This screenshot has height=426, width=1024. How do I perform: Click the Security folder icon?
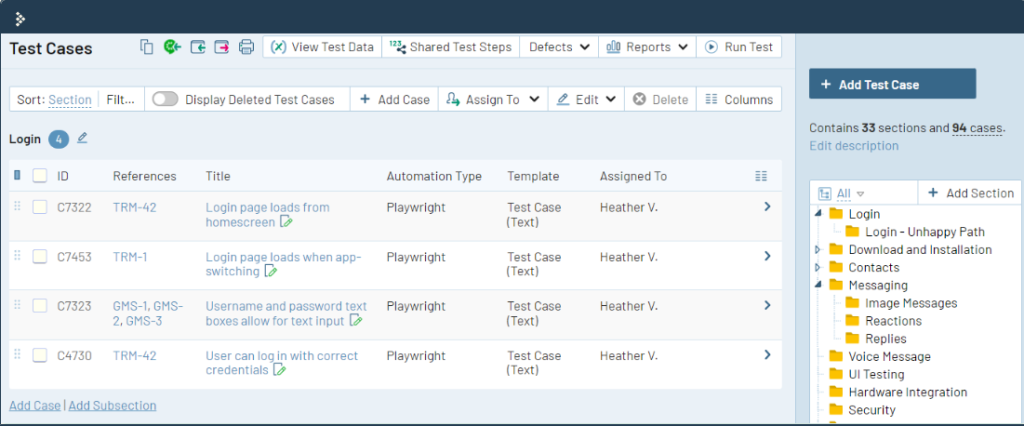836,410
